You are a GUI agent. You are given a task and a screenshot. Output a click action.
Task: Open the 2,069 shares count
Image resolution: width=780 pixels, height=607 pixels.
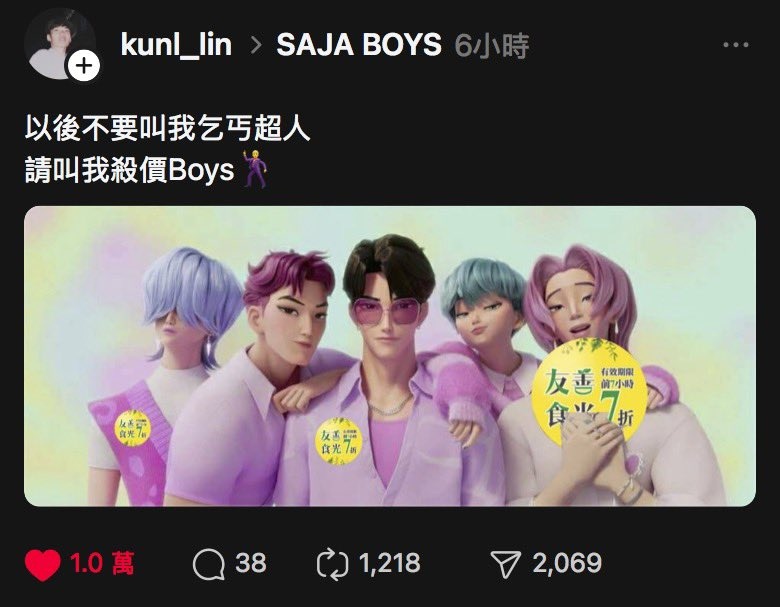(x=567, y=563)
